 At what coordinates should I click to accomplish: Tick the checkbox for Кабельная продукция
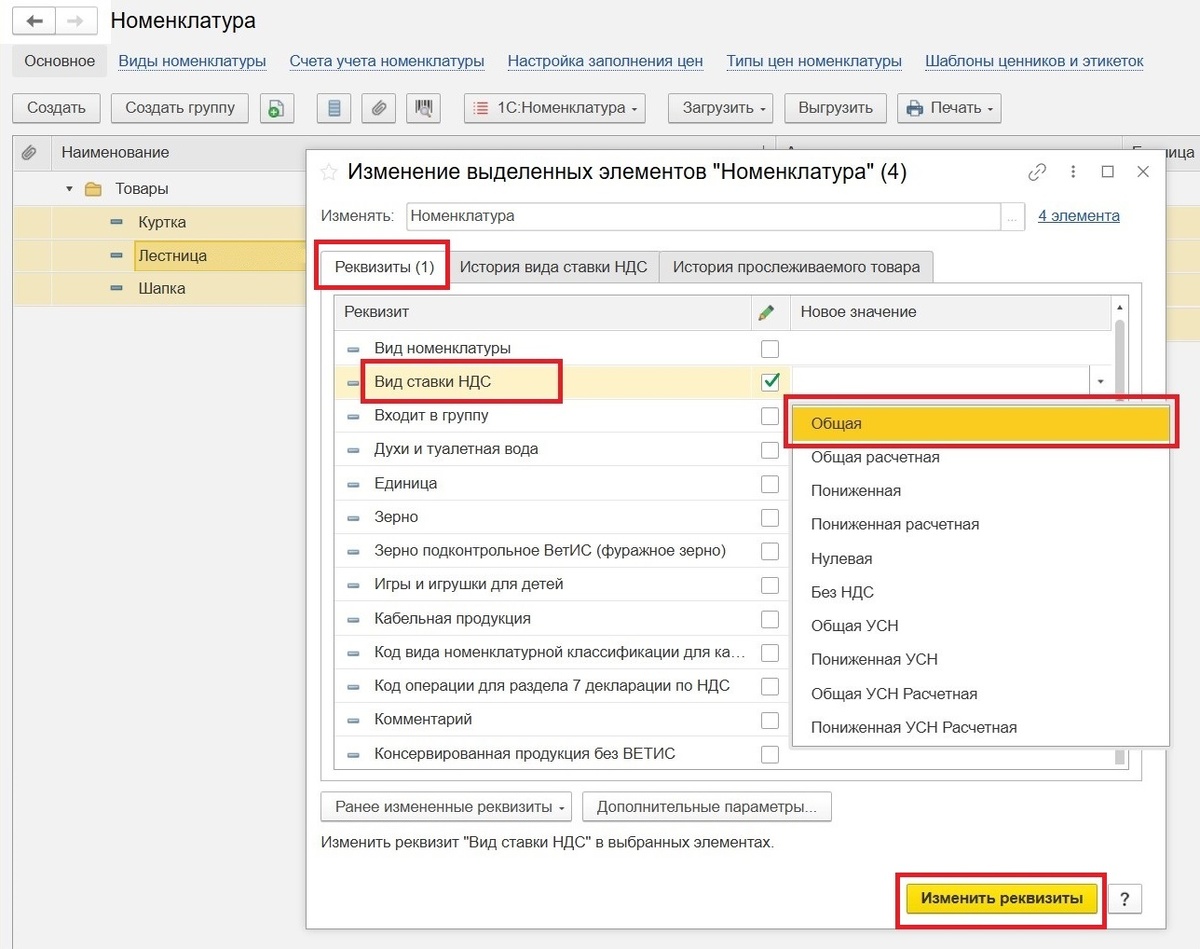point(770,619)
